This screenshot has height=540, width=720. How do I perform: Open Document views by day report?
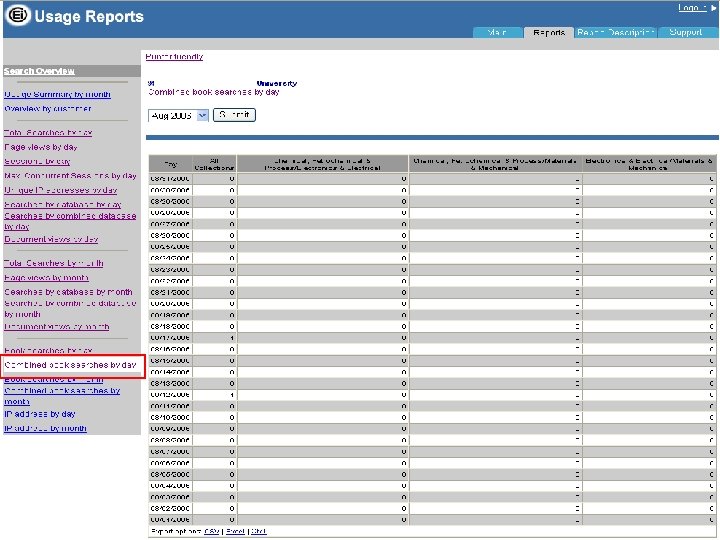coord(51,239)
